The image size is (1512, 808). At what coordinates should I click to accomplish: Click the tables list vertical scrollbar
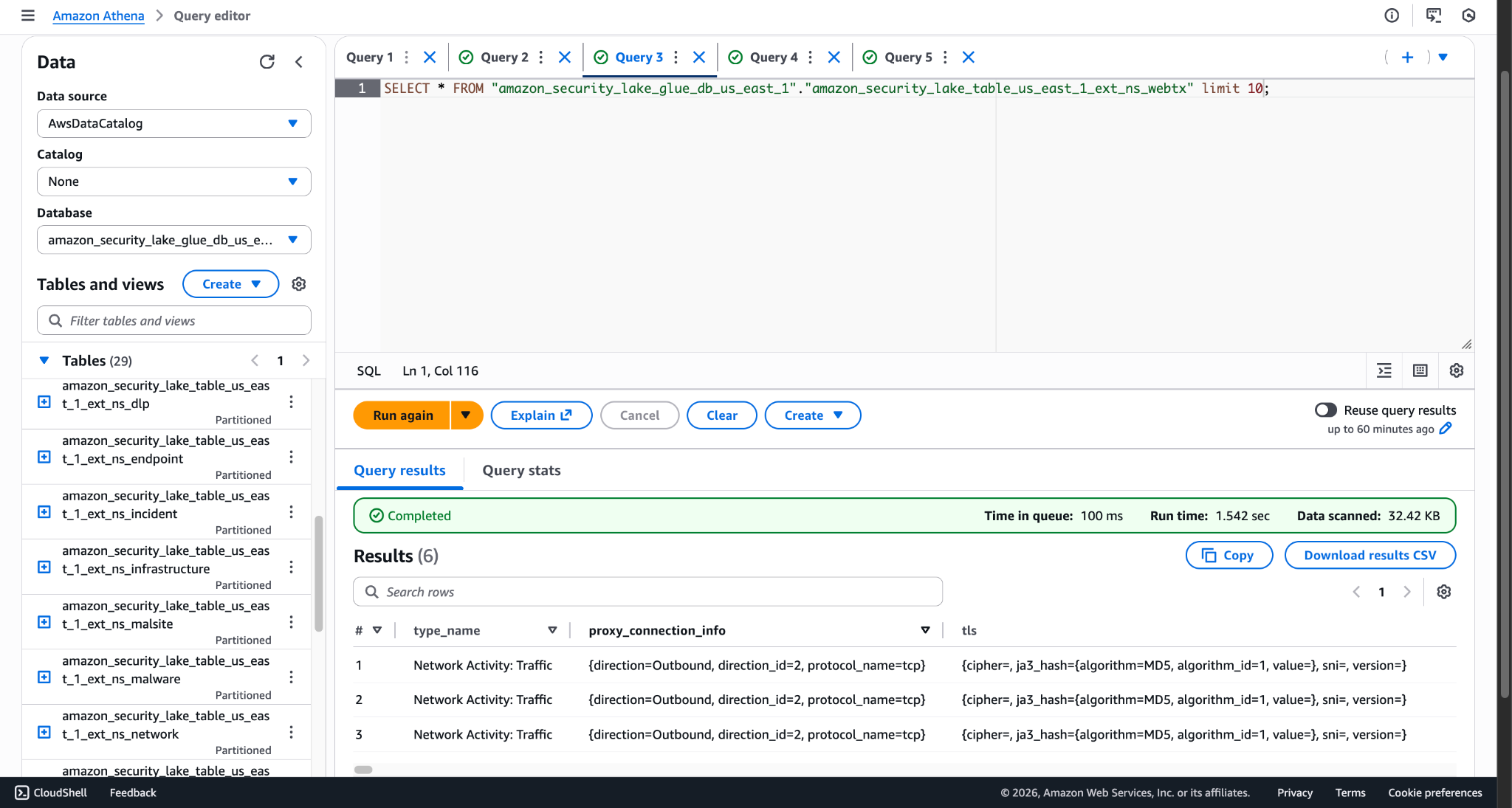pyautogui.click(x=319, y=573)
